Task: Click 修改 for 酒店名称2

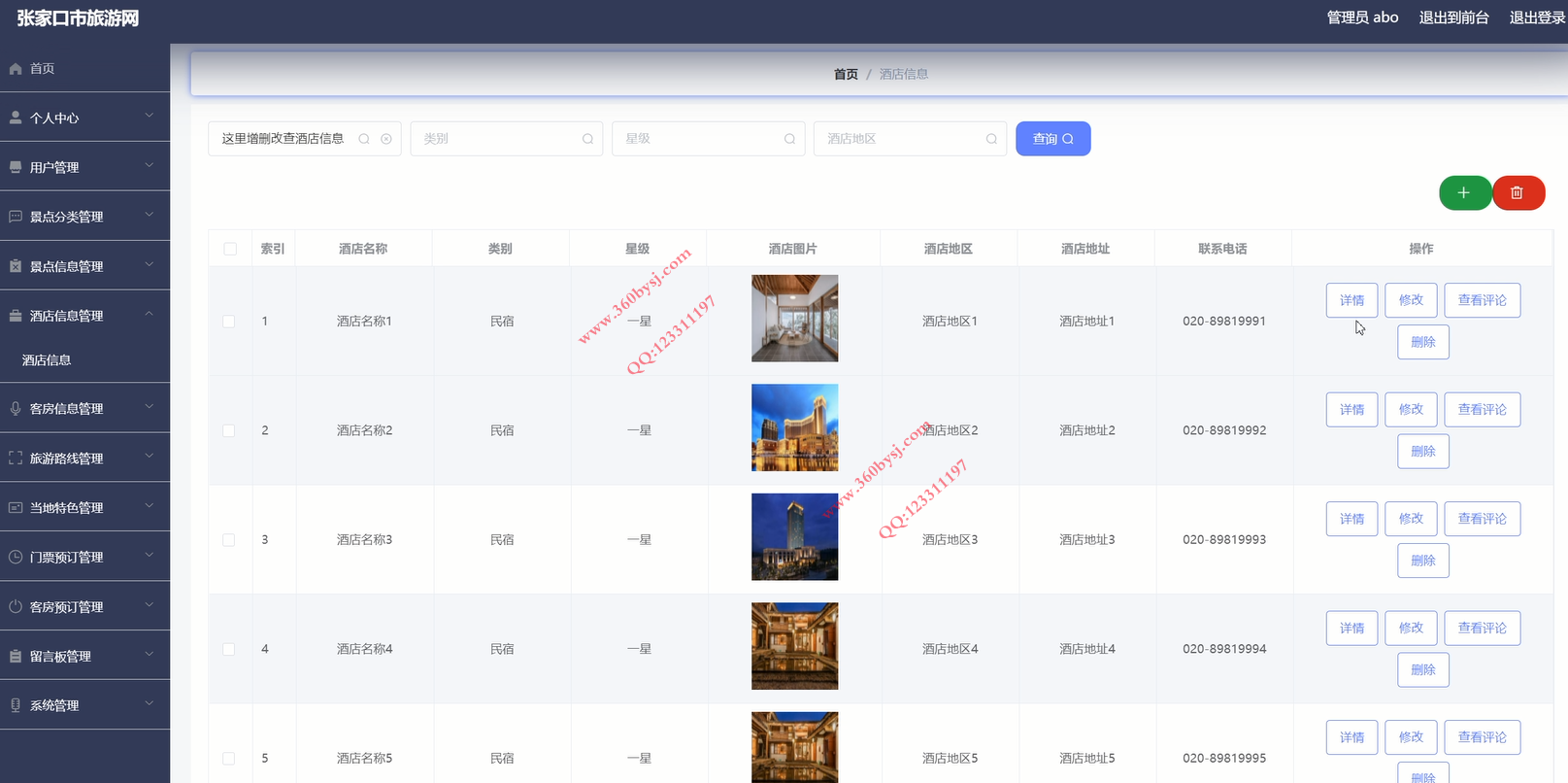Action: 1412,410
